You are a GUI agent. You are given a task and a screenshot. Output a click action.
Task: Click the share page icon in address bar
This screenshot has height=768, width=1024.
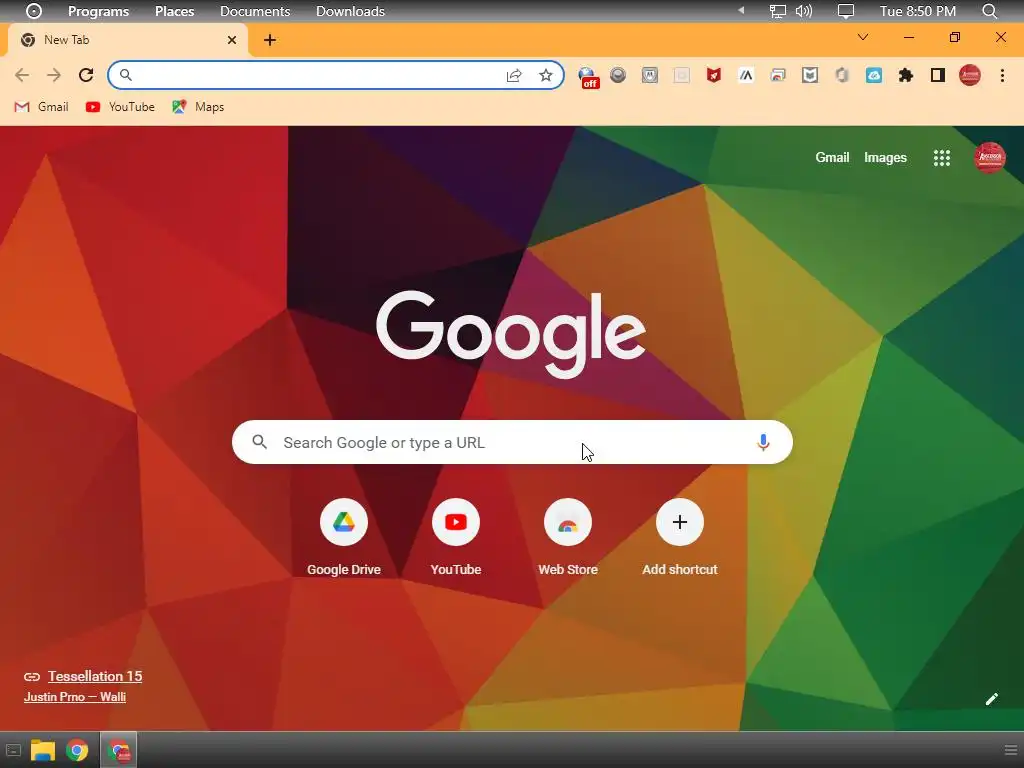pos(514,76)
